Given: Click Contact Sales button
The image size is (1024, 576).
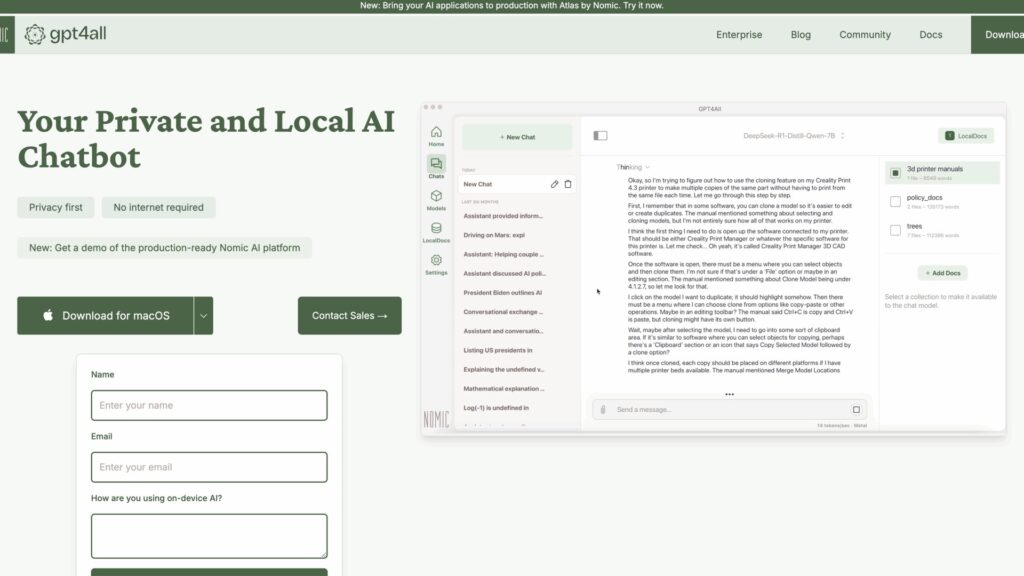Looking at the screenshot, I should (349, 315).
